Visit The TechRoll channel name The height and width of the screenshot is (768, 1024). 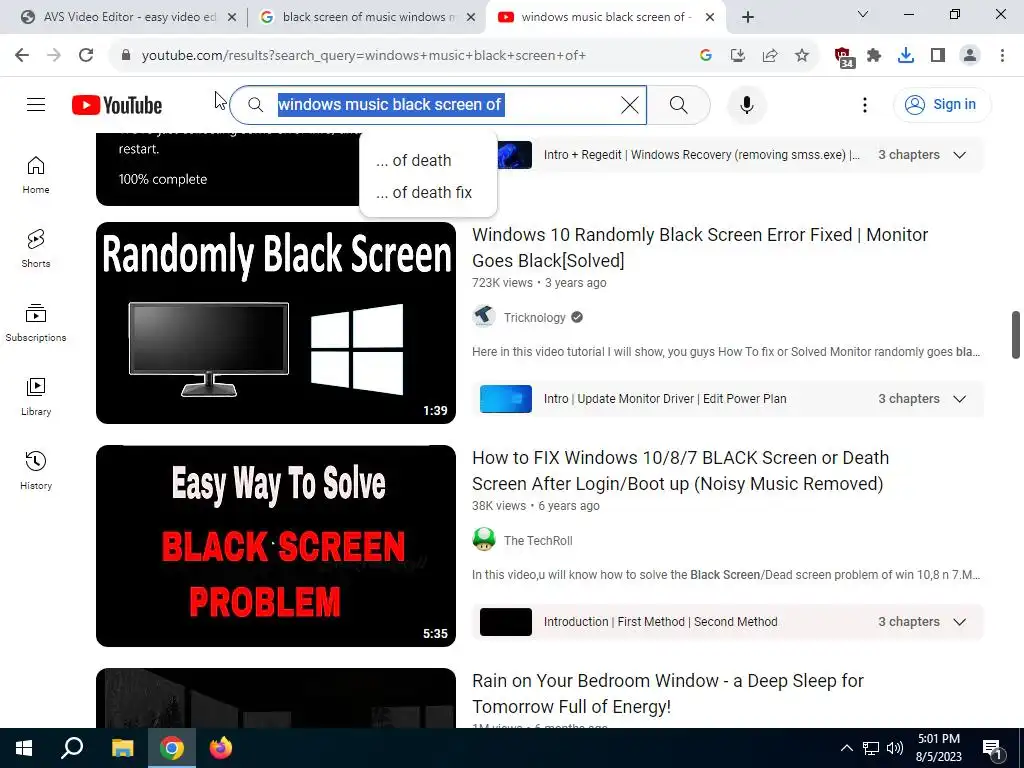click(537, 541)
